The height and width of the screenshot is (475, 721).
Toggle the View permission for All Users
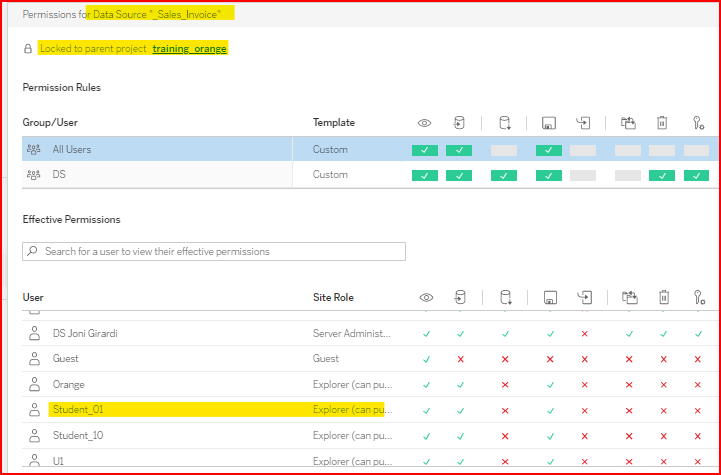[425, 150]
